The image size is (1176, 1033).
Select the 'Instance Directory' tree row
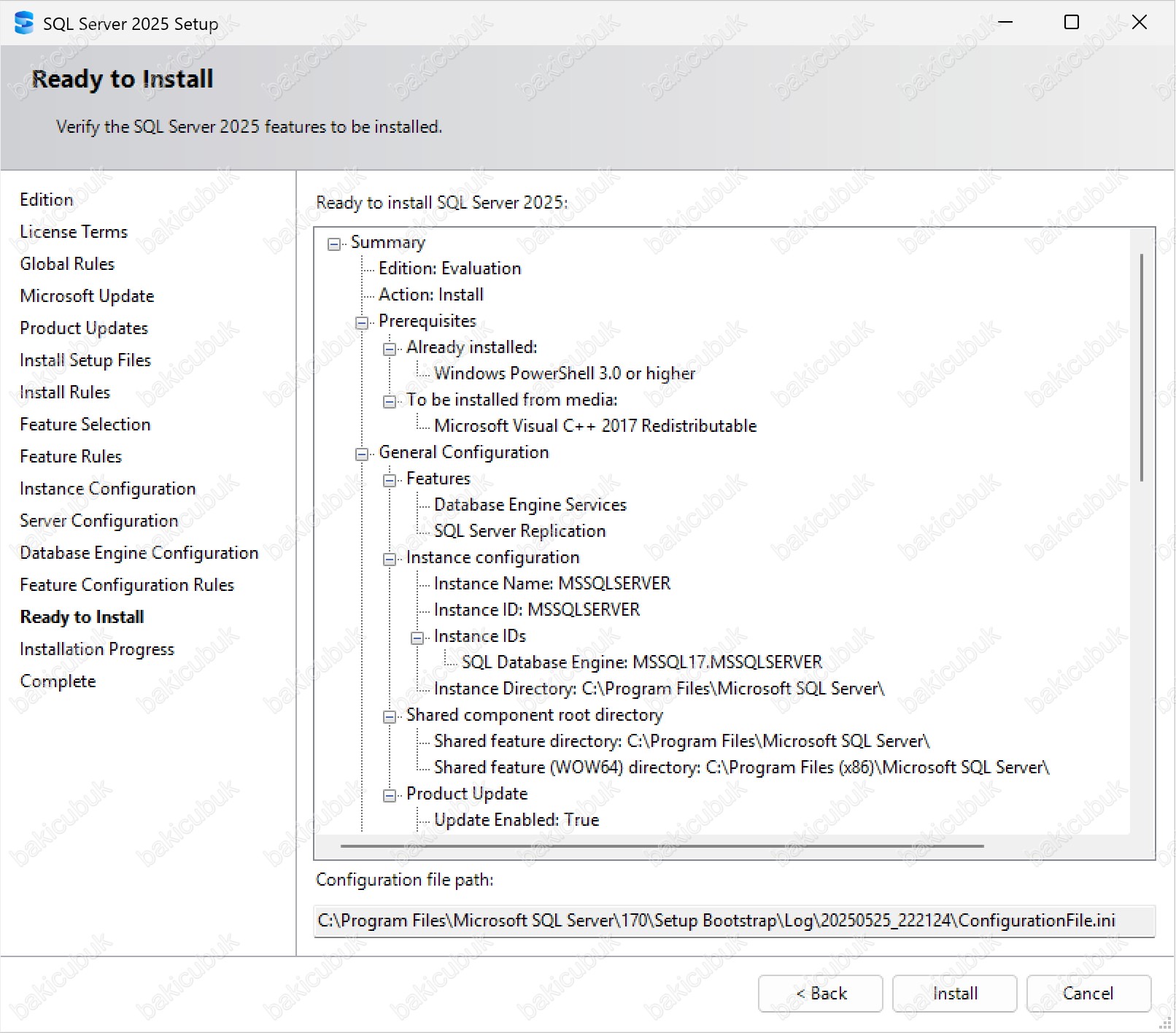(659, 689)
